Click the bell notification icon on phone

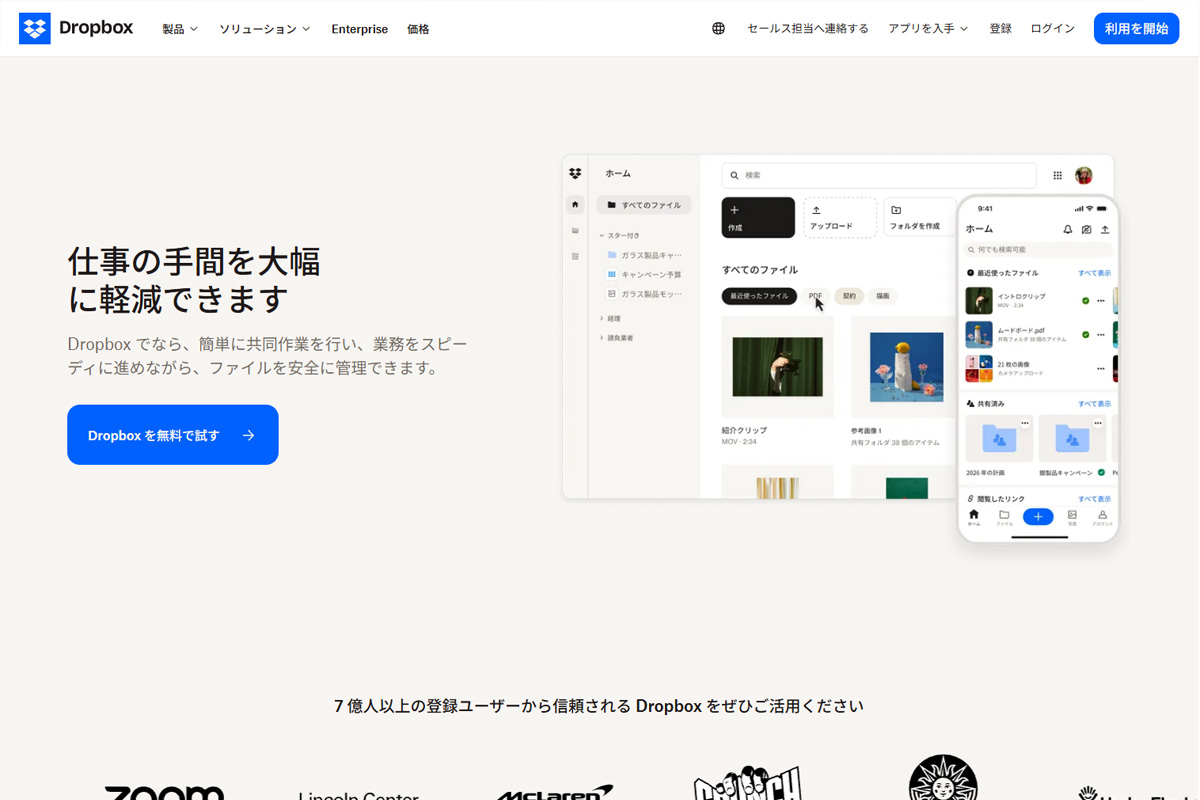pyautogui.click(x=1068, y=229)
